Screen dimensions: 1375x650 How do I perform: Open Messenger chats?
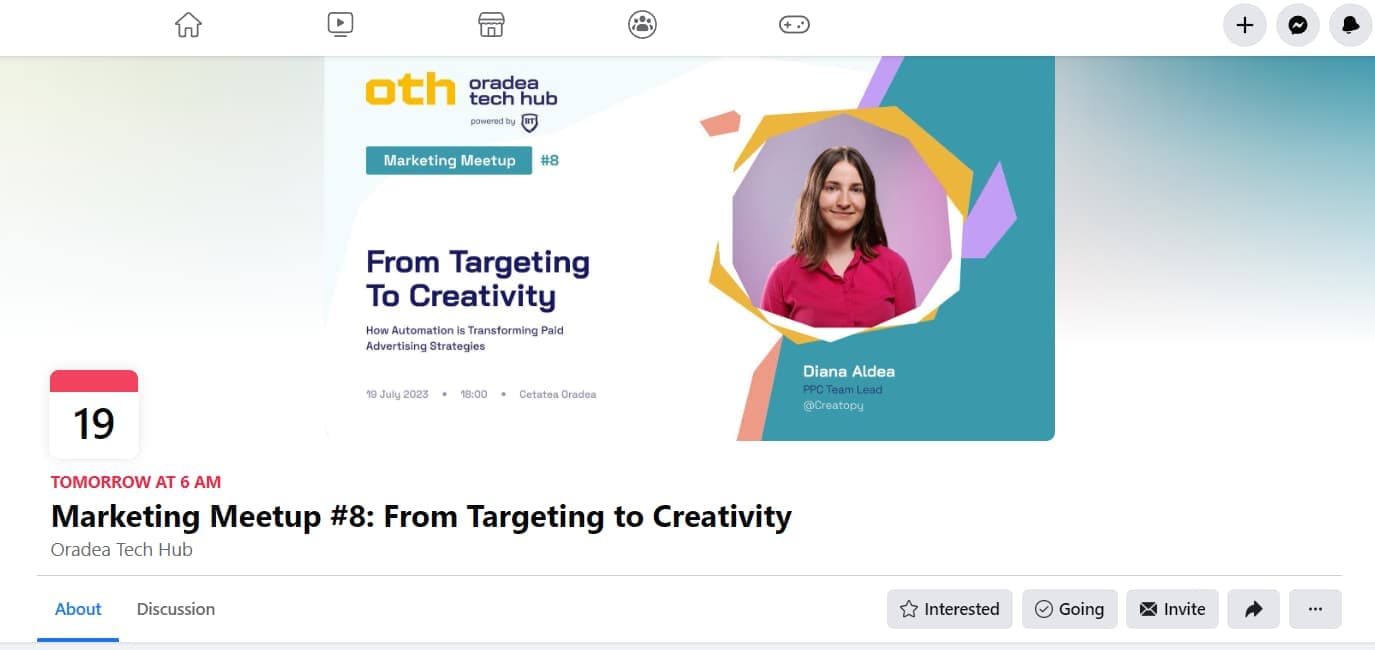(1298, 24)
